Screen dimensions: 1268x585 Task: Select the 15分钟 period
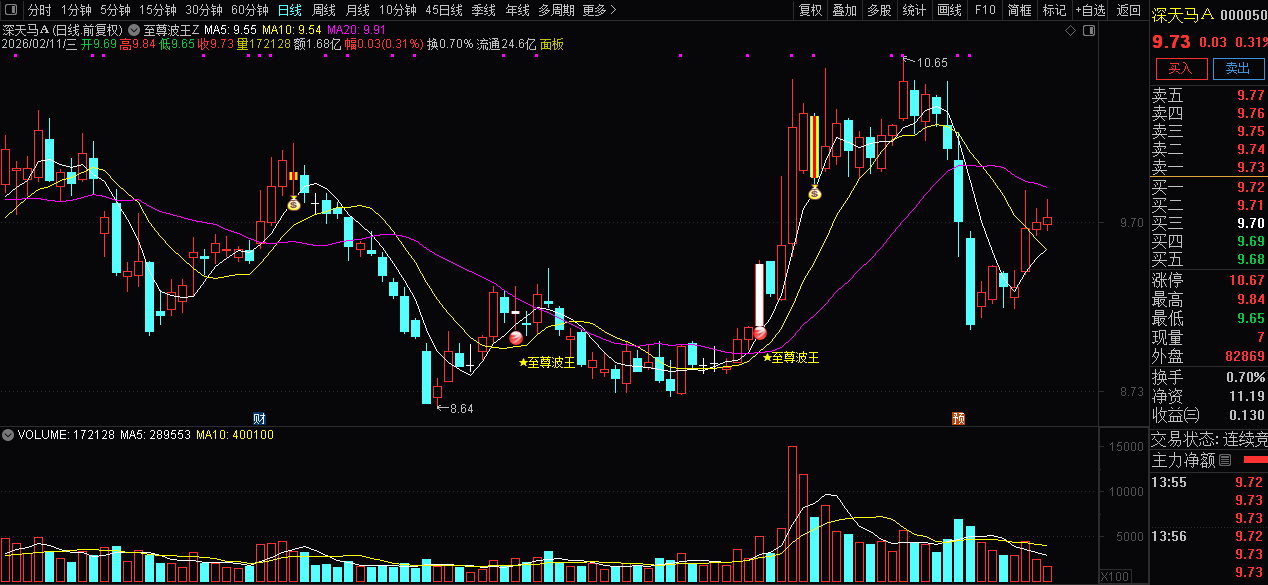click(158, 10)
